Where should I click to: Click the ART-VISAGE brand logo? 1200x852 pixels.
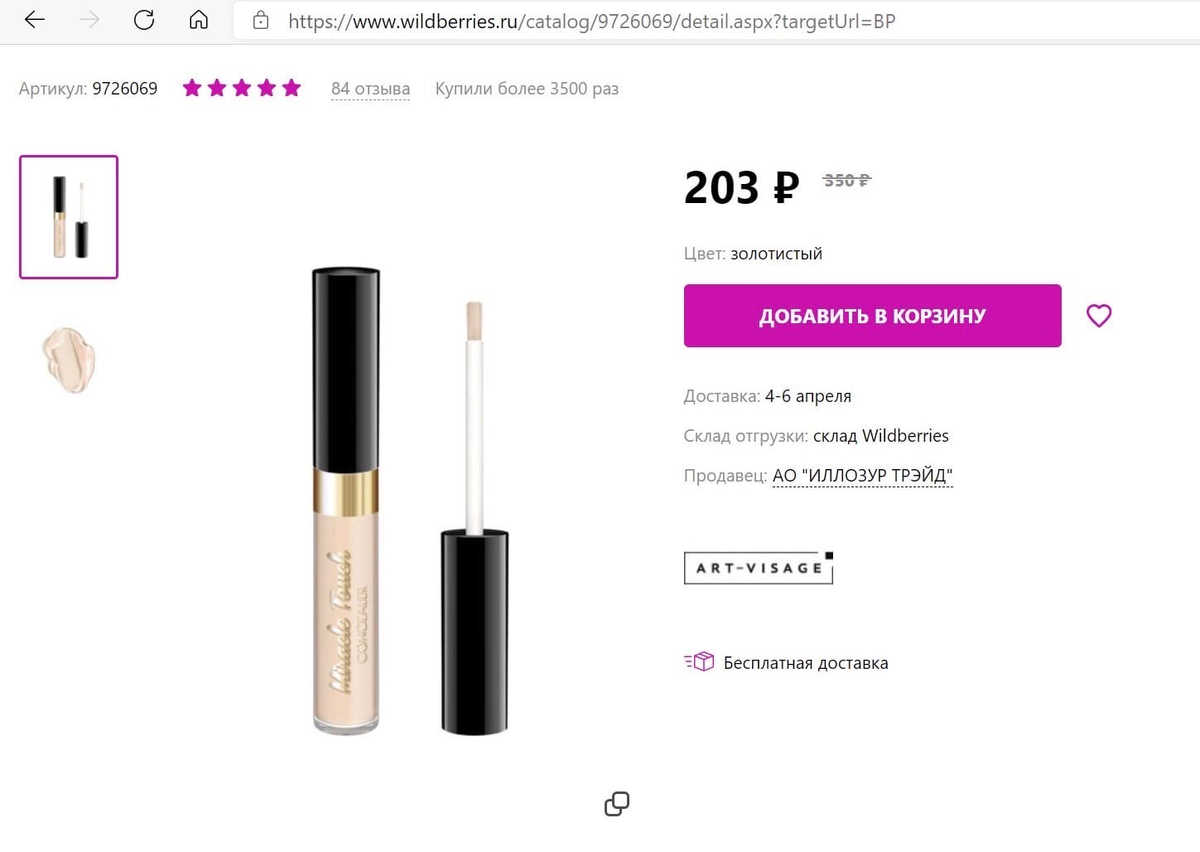tap(759, 568)
